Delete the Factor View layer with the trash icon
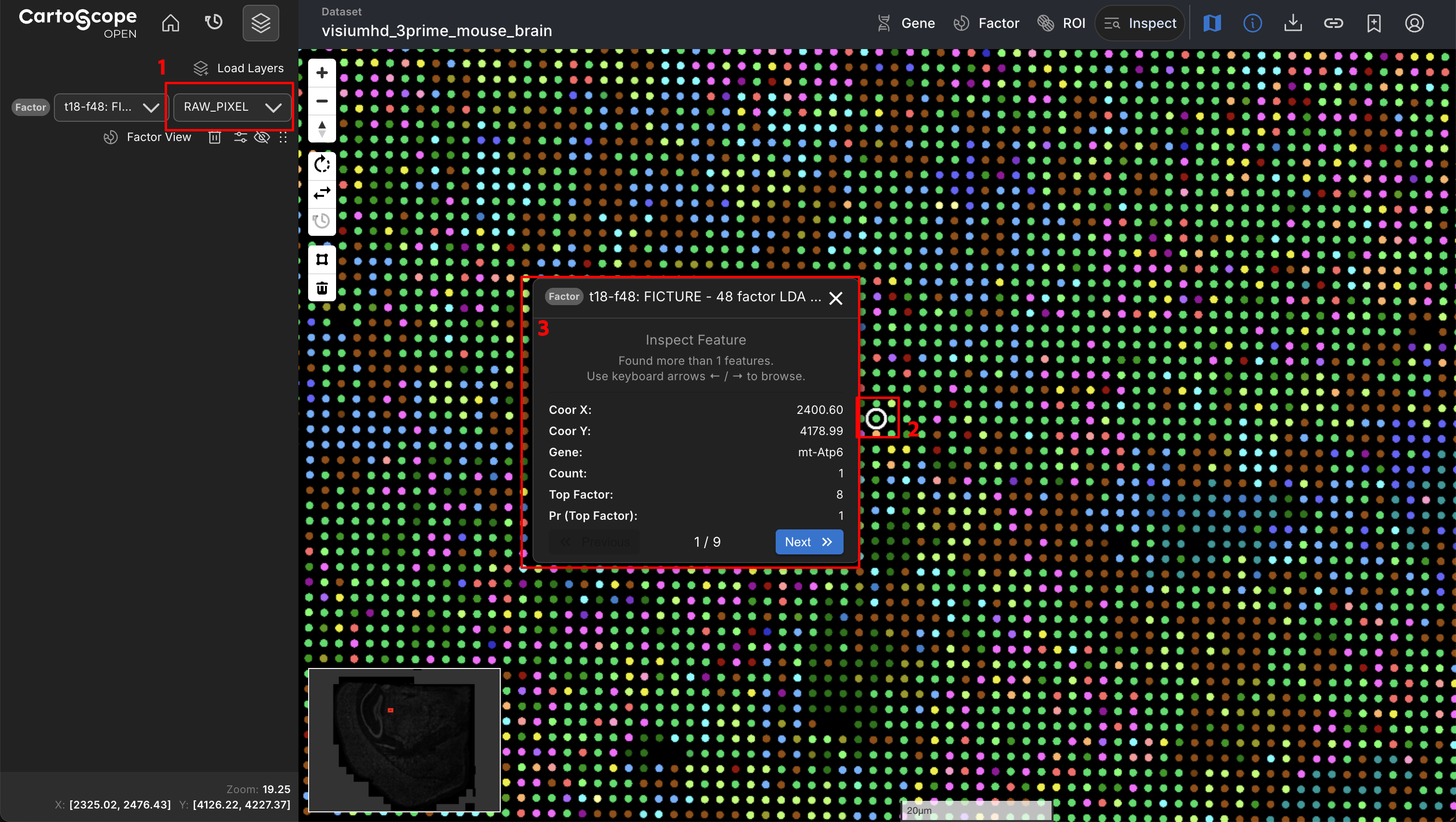1456x822 pixels. 214,137
